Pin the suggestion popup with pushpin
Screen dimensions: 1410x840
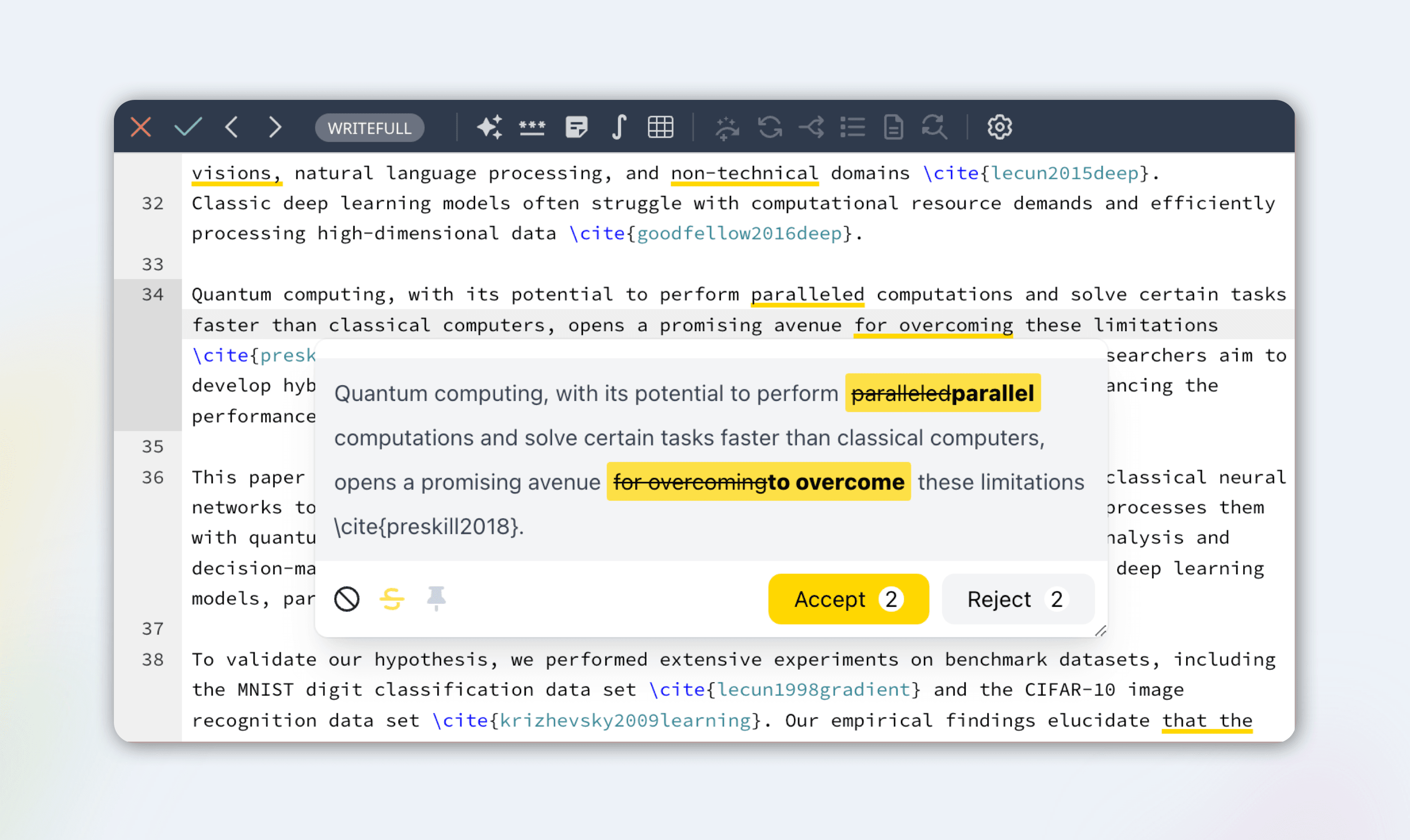[436, 599]
